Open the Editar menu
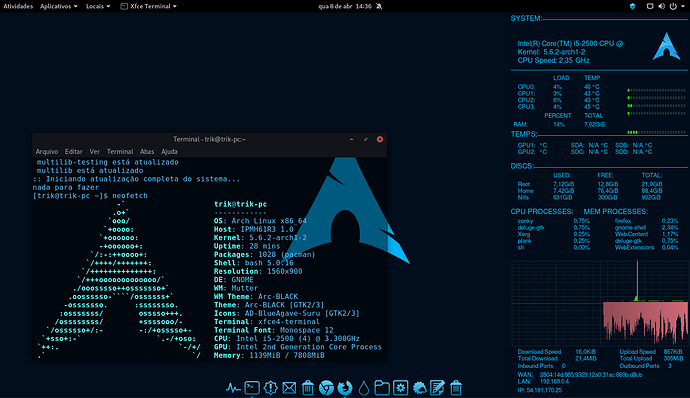Image resolution: width=690 pixels, height=398 pixels. 73,151
